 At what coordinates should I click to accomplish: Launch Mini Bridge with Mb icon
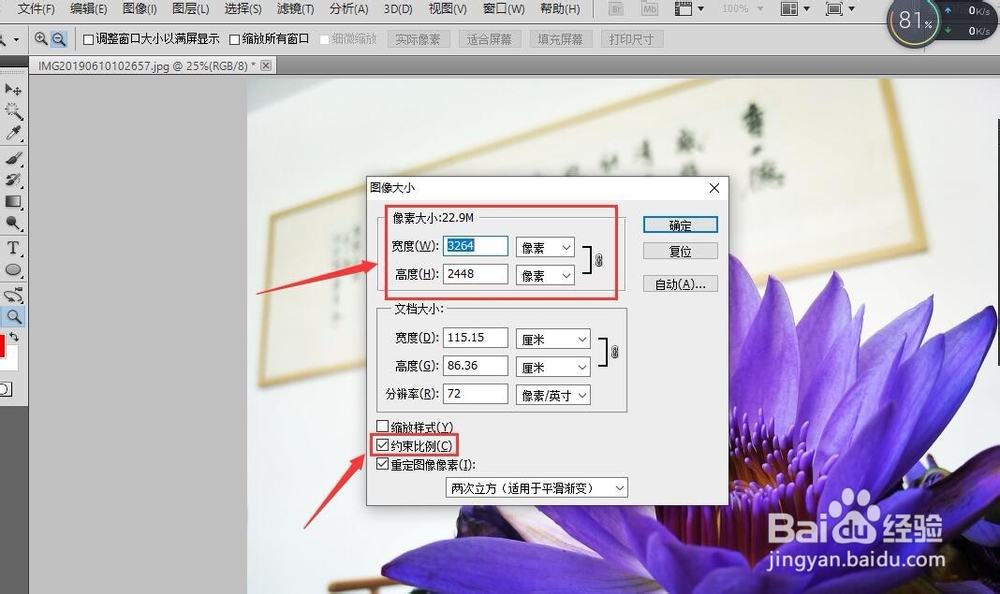649,9
